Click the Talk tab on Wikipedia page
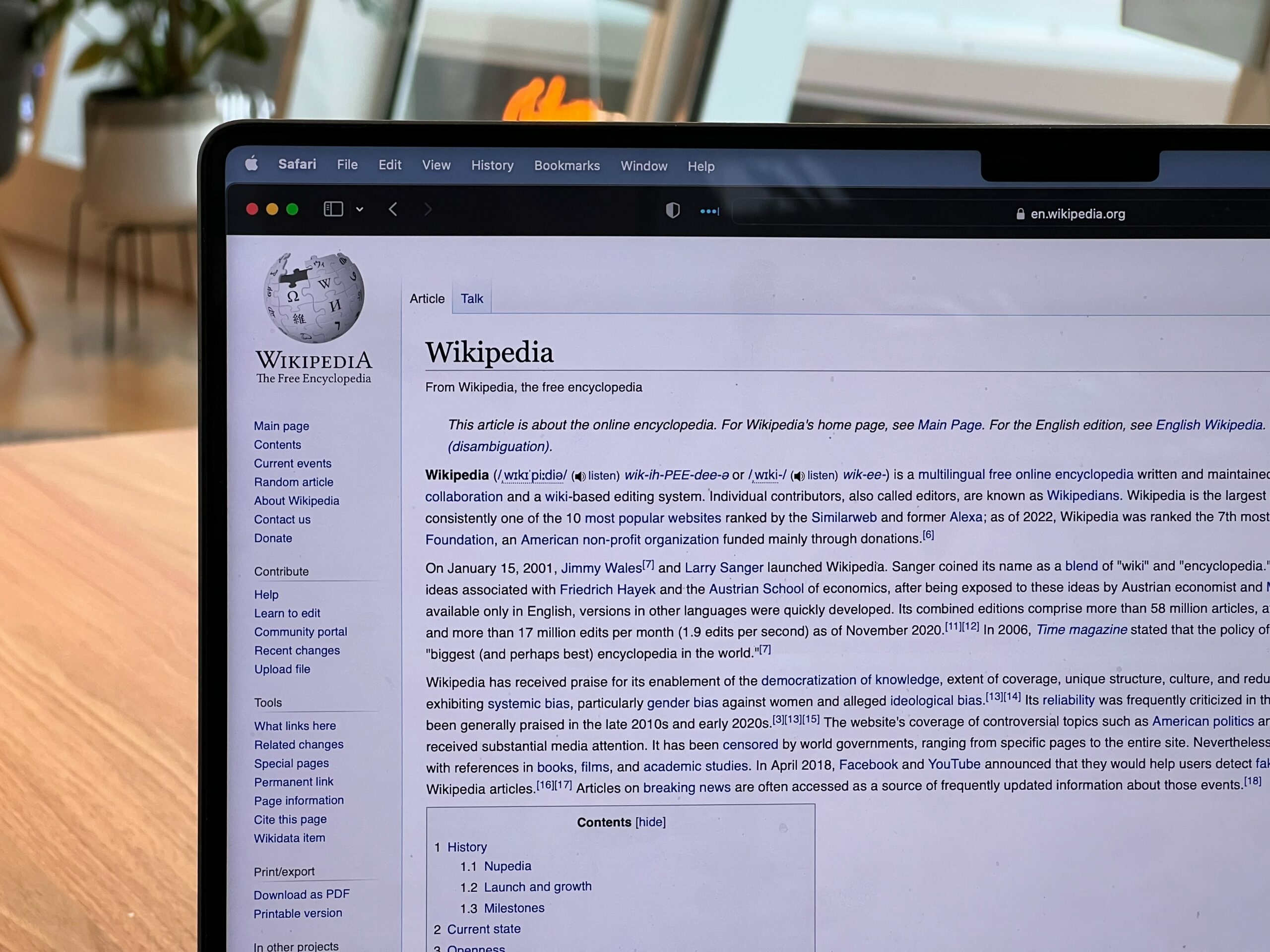The height and width of the screenshot is (952, 1270). (470, 299)
